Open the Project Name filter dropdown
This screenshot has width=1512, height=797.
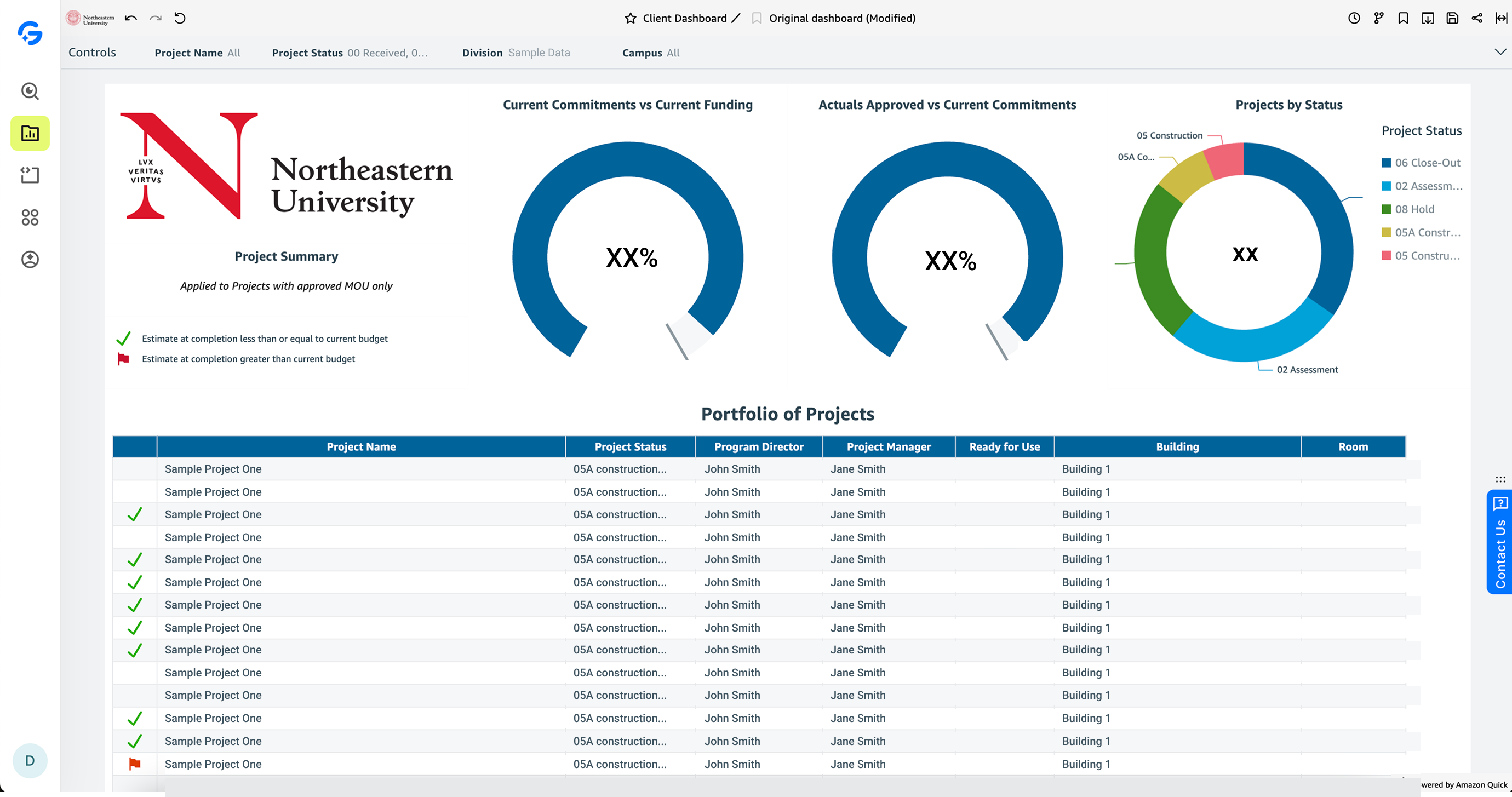[x=197, y=53]
